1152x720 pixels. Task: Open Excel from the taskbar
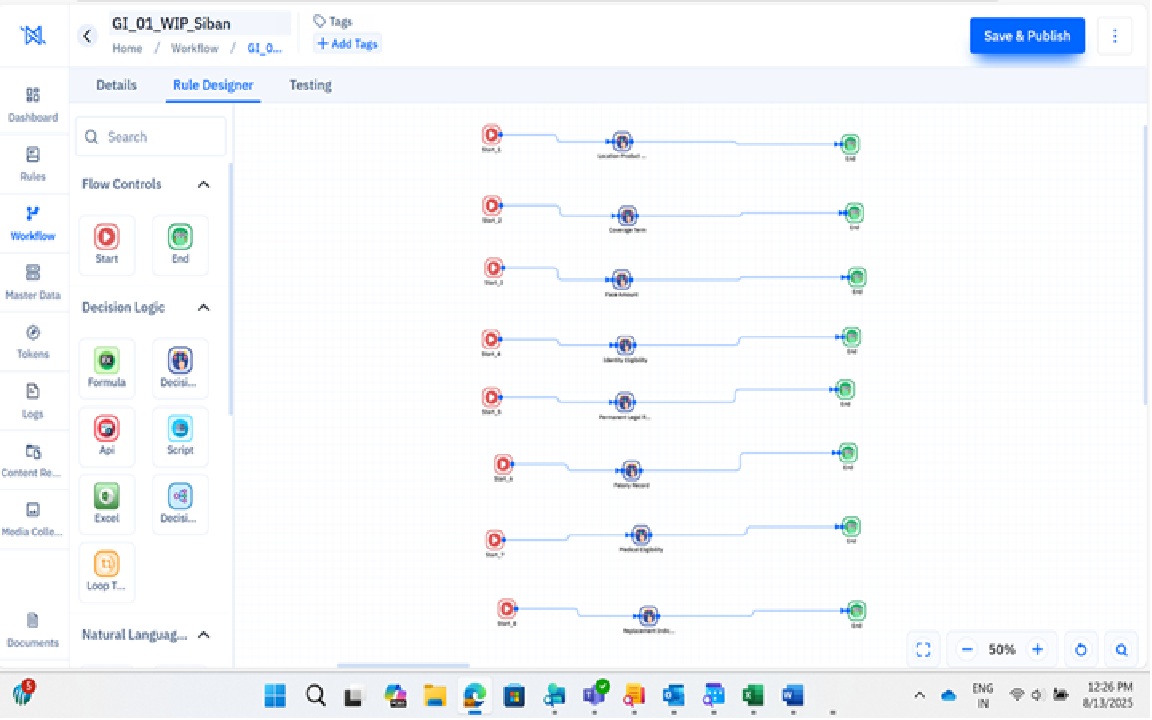(753, 696)
